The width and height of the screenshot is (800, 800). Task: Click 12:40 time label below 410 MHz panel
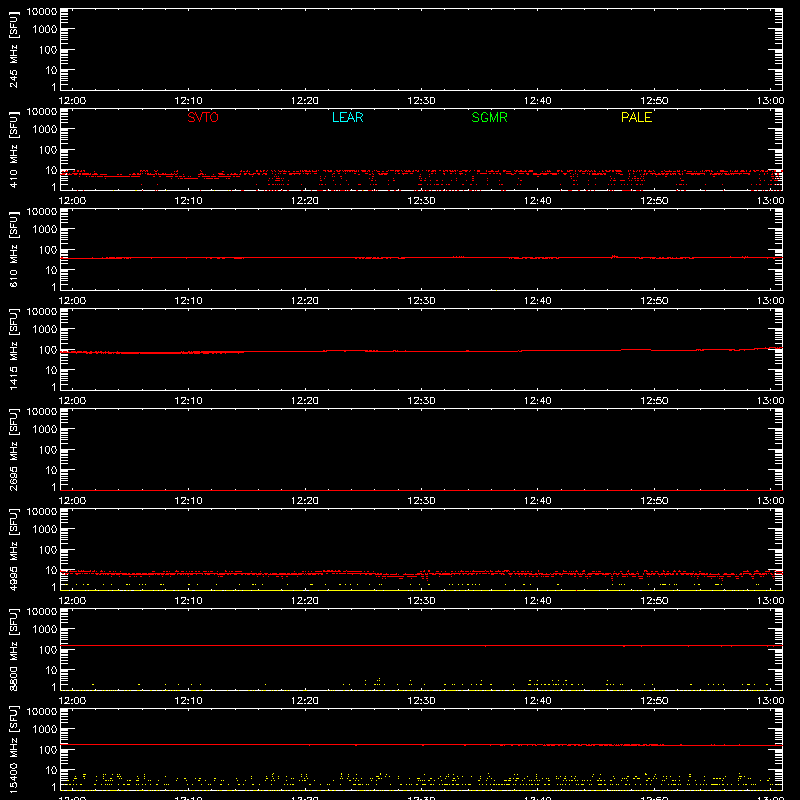538,201
